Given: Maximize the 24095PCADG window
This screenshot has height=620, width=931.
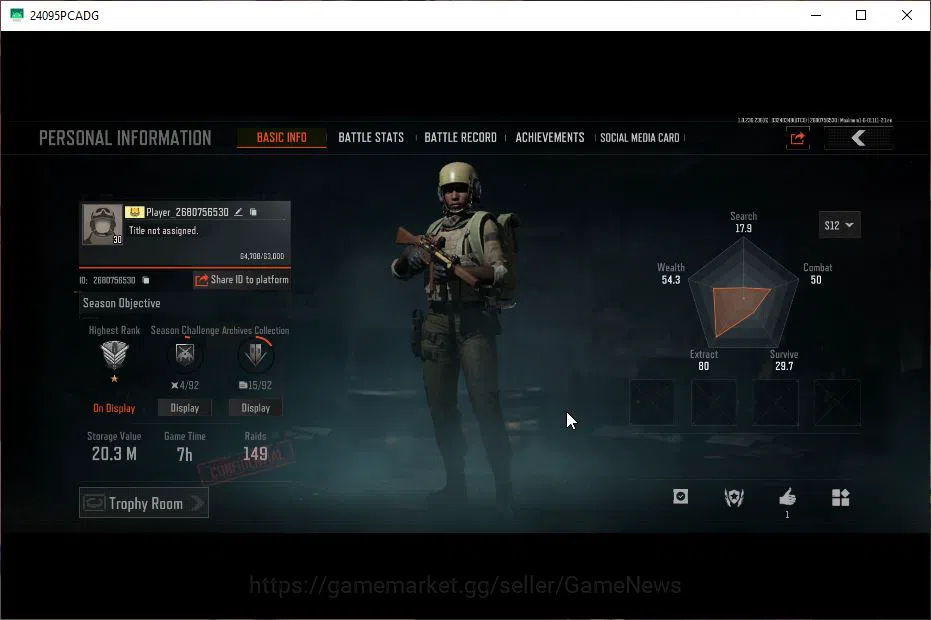Looking at the screenshot, I should pos(861,15).
